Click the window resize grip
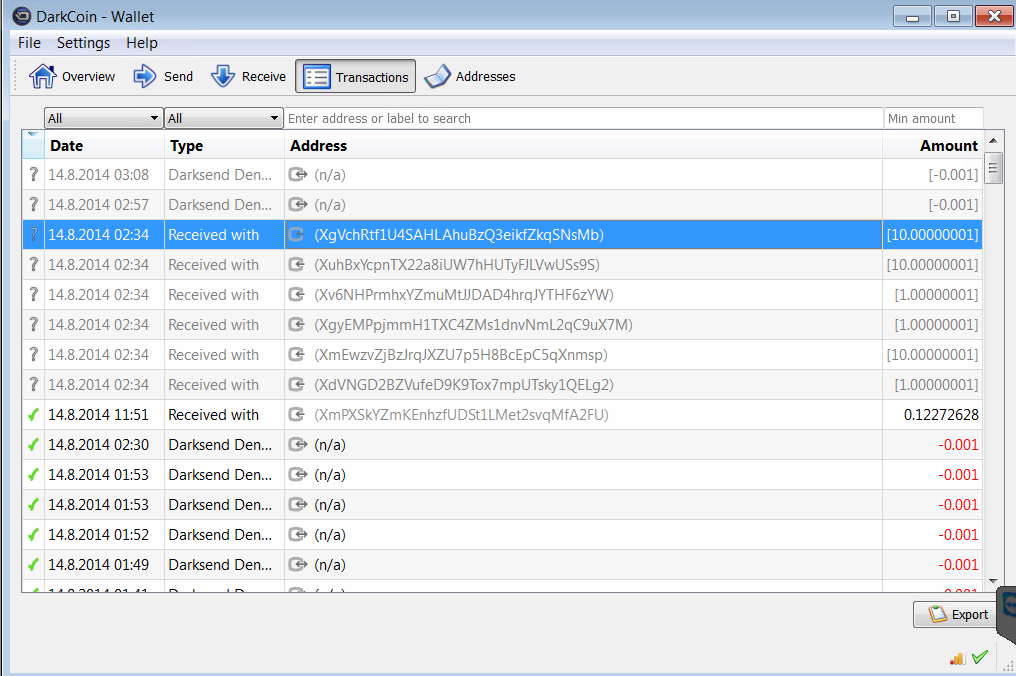This screenshot has width=1016, height=676. (1008, 666)
